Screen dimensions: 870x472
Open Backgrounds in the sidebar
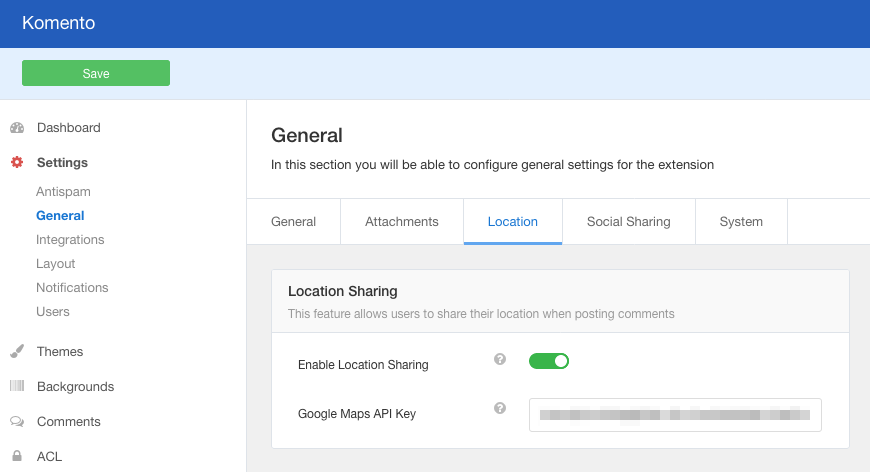(x=75, y=387)
